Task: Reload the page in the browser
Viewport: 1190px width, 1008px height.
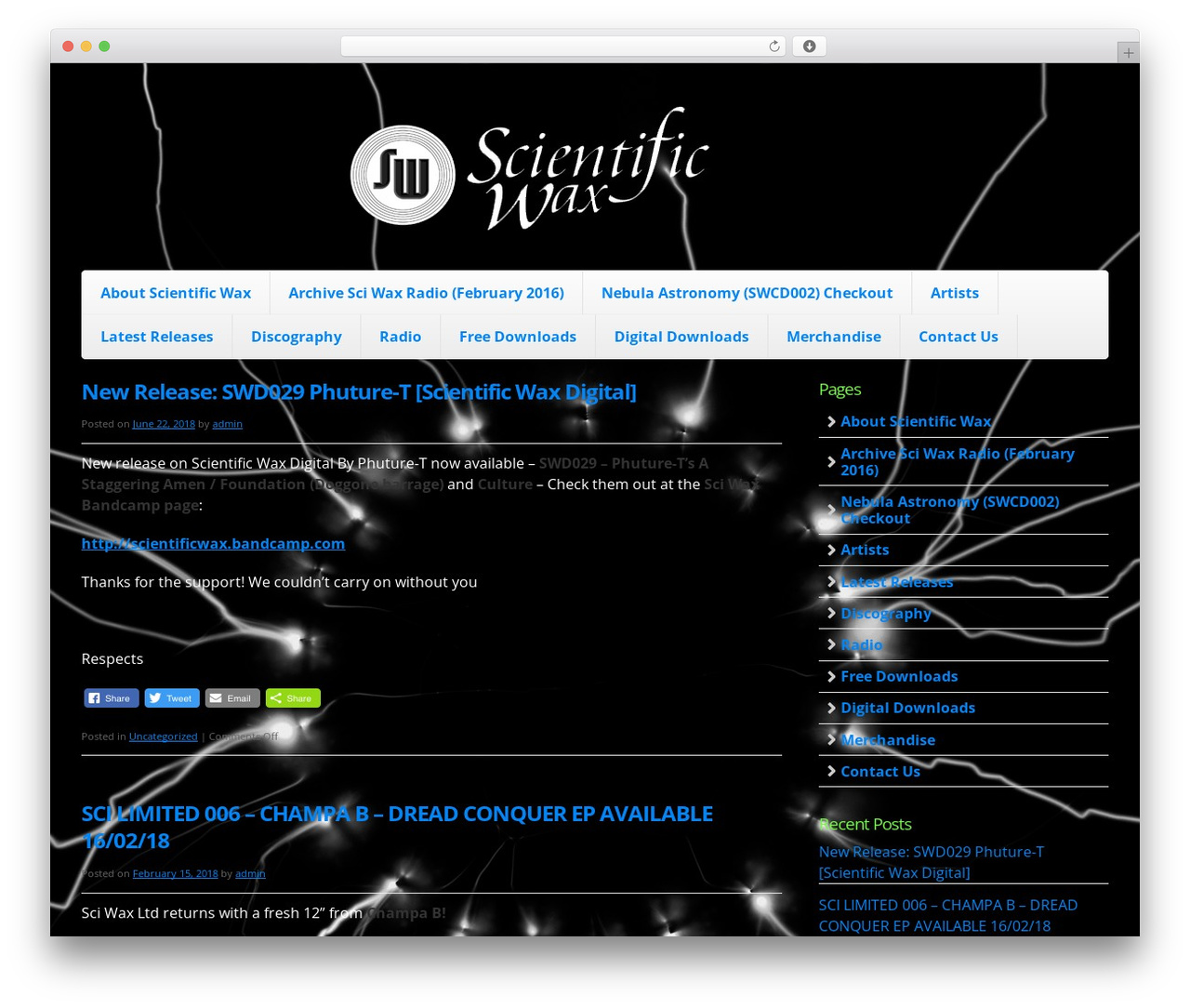Action: [773, 46]
